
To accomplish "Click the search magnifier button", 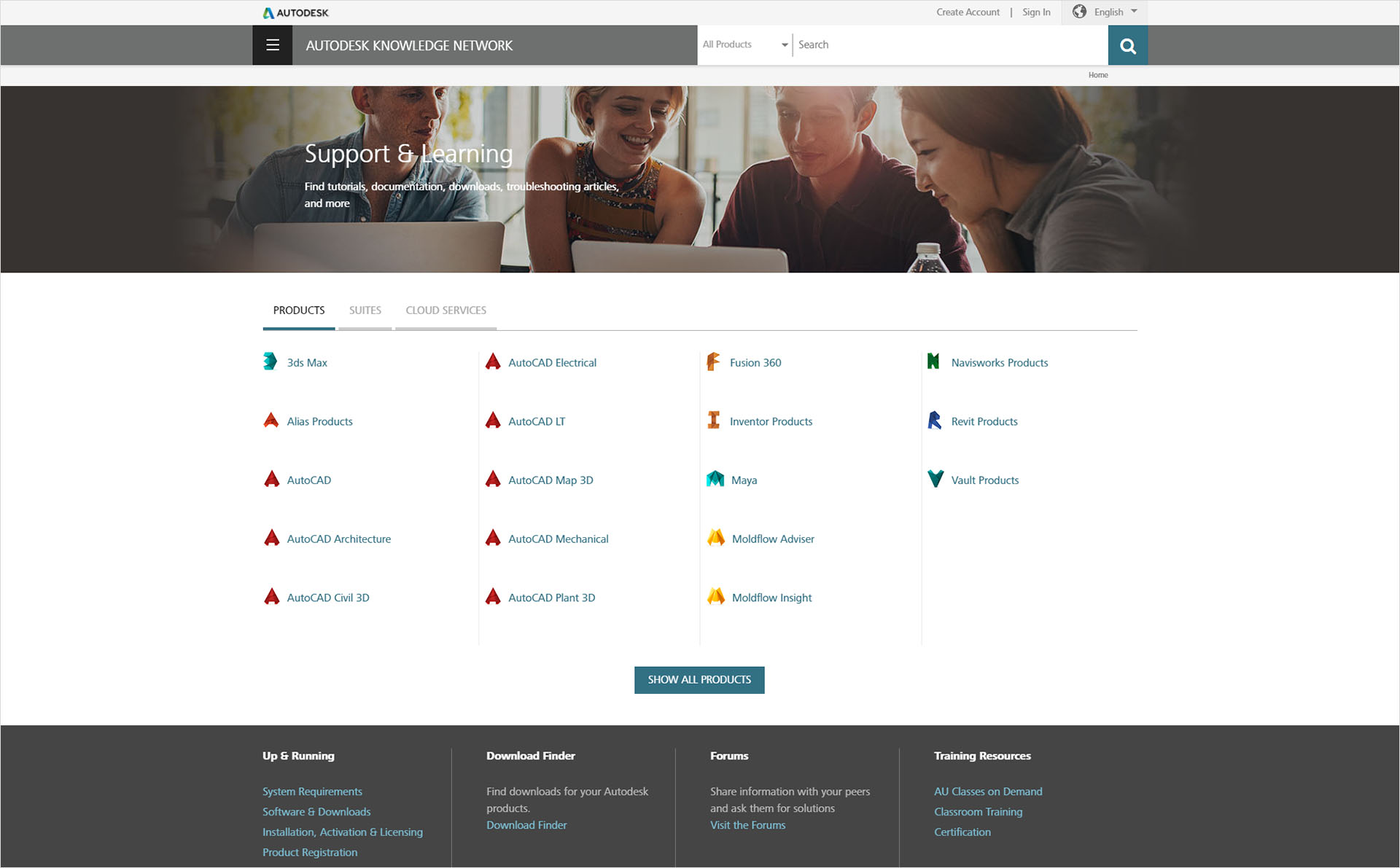I will click(1127, 45).
